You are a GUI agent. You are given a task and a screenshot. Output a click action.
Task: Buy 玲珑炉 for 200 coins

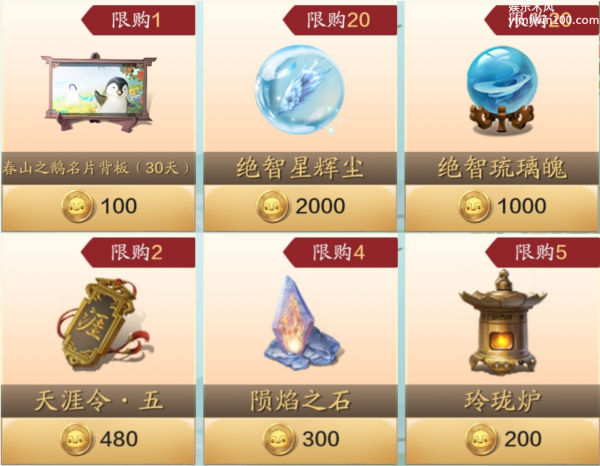502,440
